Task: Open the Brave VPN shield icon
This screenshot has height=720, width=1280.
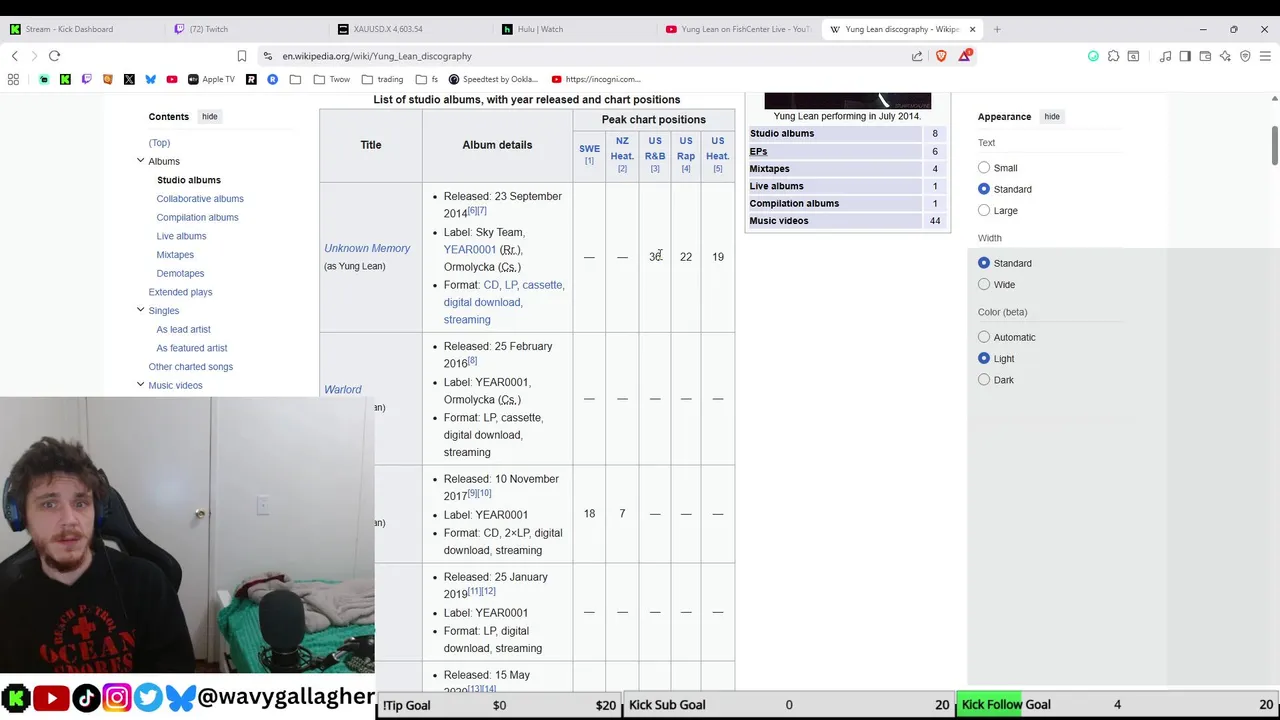Action: [x=1245, y=56]
